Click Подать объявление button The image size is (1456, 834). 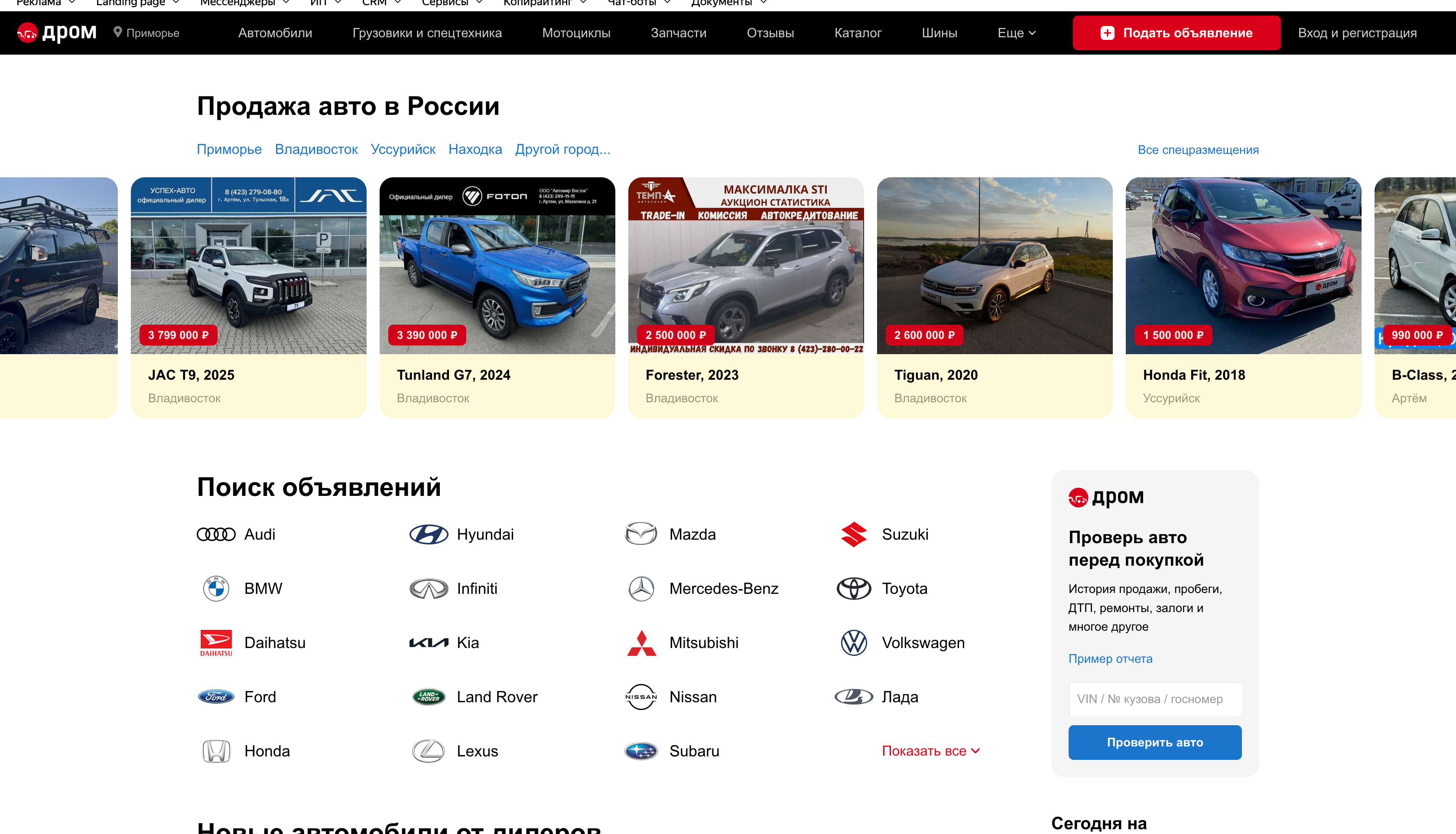[x=1176, y=33]
